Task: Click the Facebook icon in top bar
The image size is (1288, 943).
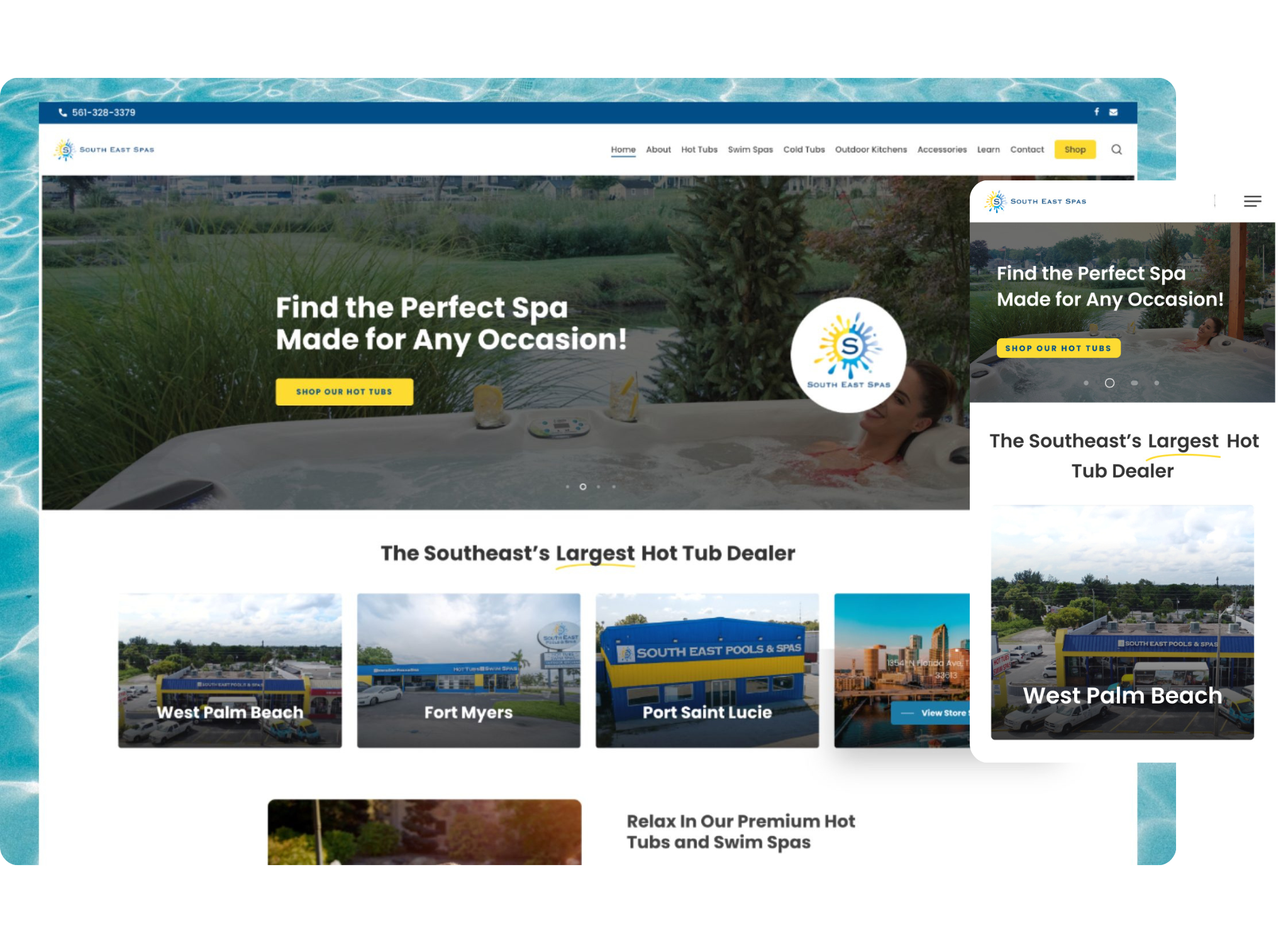Action: coord(1096,112)
